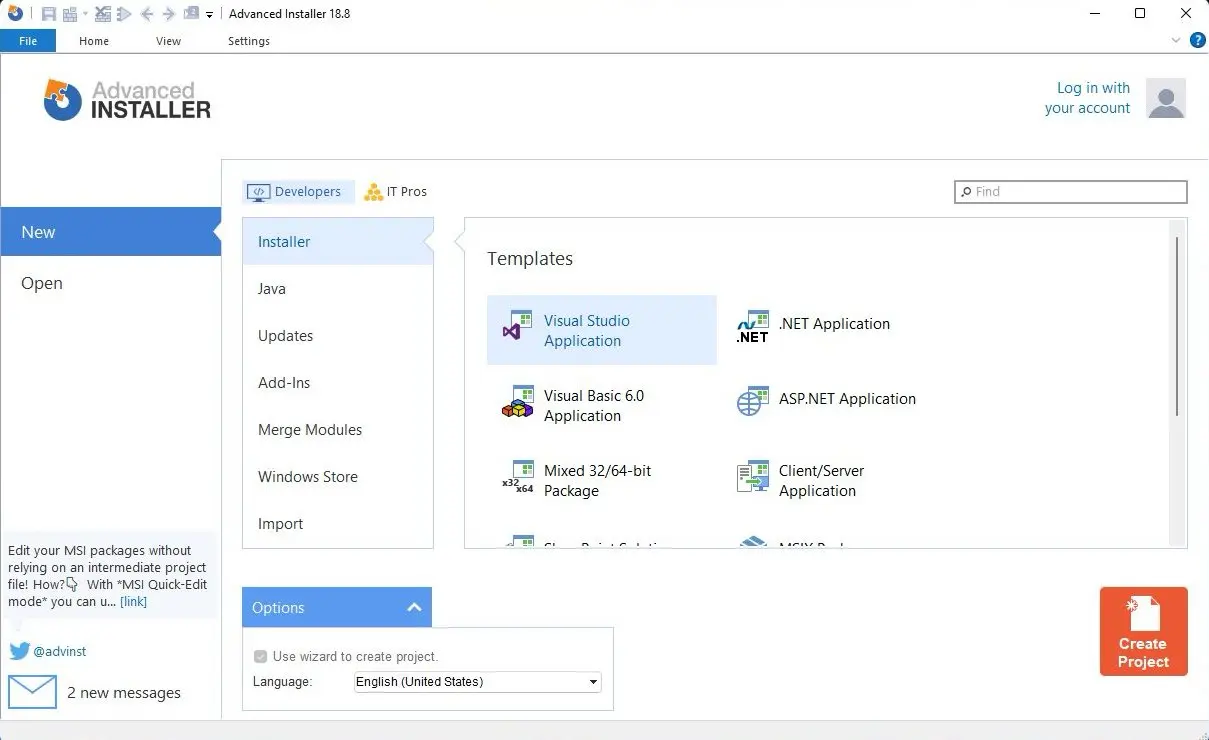Screen dimensions: 1209x740
Task: Click the Run icon in quick toolbar
Action: [124, 14]
